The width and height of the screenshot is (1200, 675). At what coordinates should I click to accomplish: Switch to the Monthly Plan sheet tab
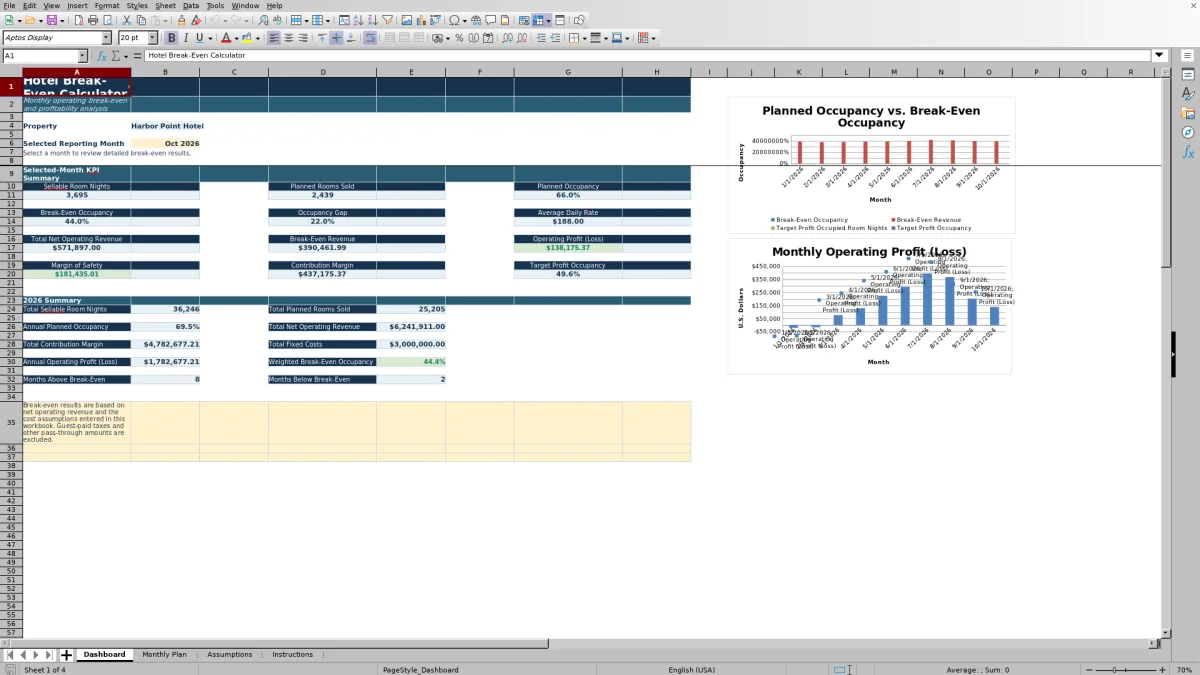click(x=164, y=655)
